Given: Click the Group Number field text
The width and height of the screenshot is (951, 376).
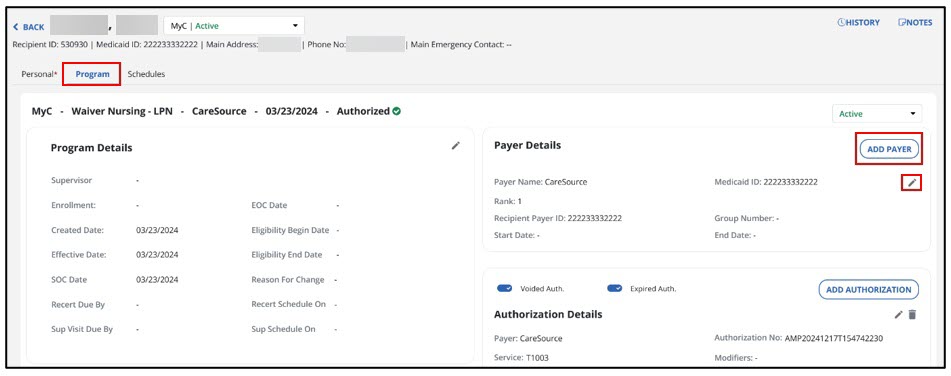Looking at the screenshot, I should [747, 218].
